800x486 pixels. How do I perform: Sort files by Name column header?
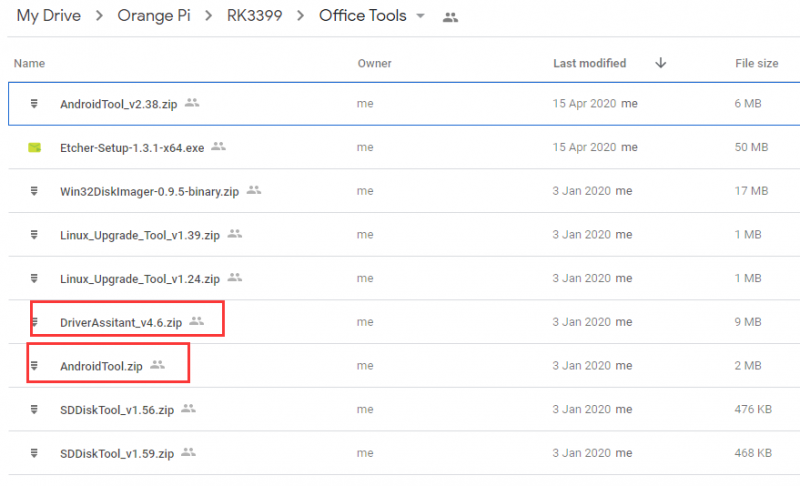click(x=29, y=63)
